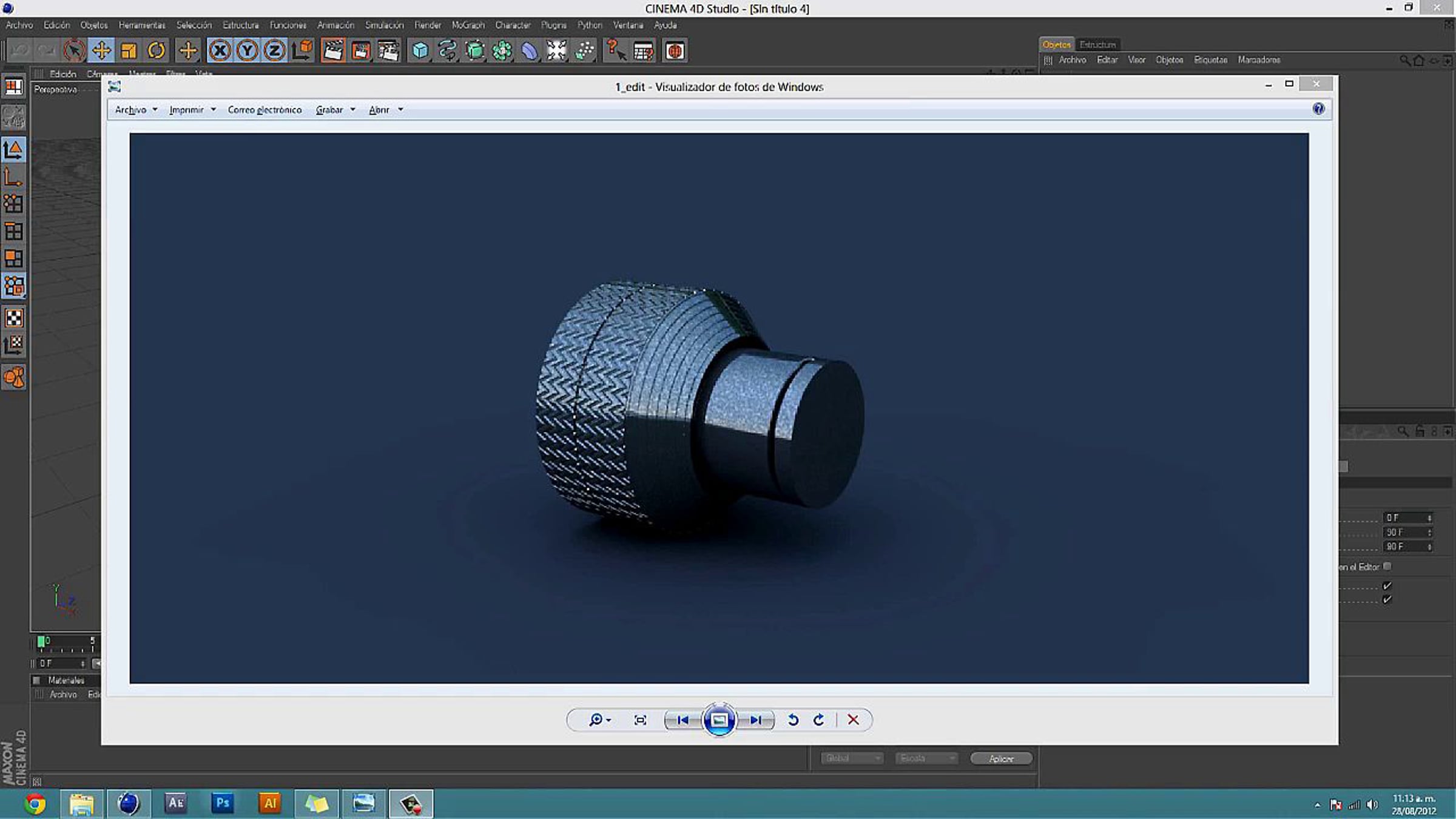Add a Cube primitive object

tap(420, 50)
